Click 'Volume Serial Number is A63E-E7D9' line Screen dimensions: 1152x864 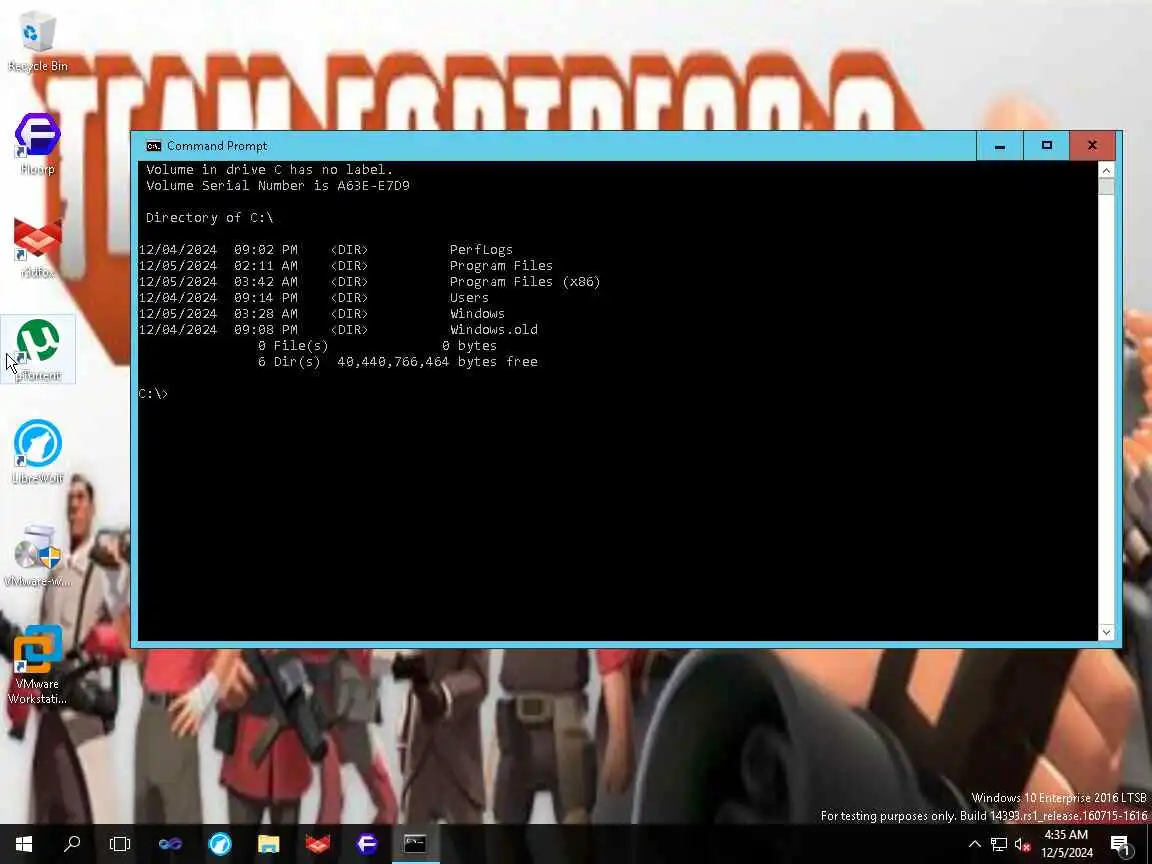pyautogui.click(x=278, y=186)
